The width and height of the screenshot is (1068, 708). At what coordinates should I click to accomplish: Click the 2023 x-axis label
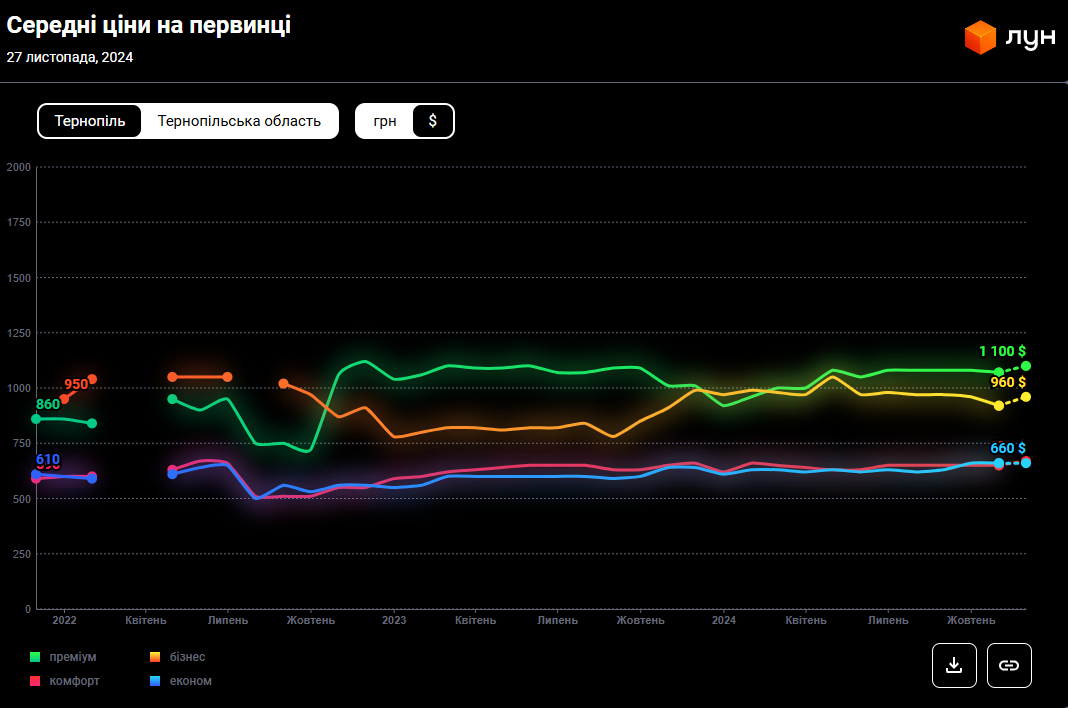click(x=393, y=620)
